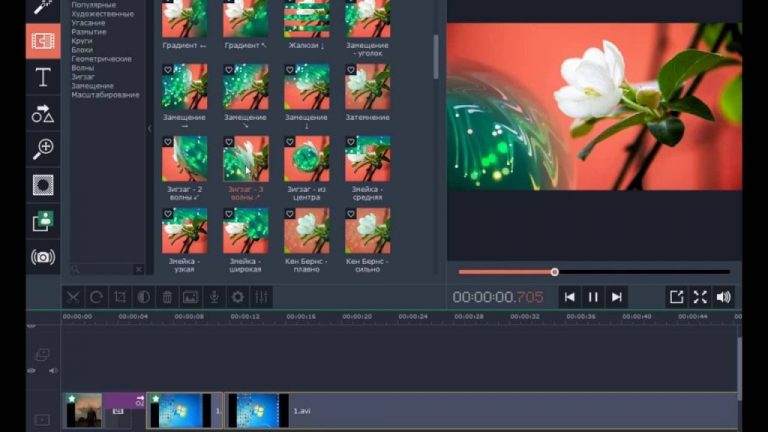This screenshot has width=768, height=432.
Task: Select the first sunset clip on timeline
Action: 84,410
